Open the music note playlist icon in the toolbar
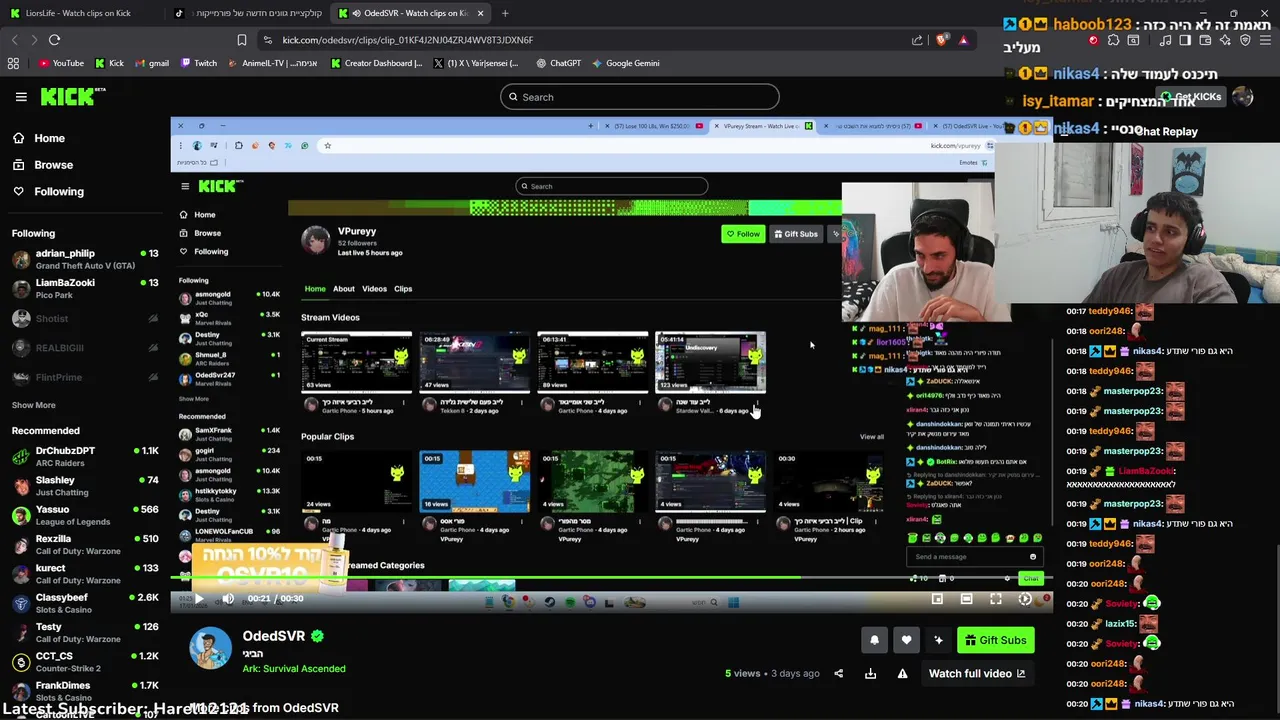This screenshot has width=1280, height=720. (1165, 40)
